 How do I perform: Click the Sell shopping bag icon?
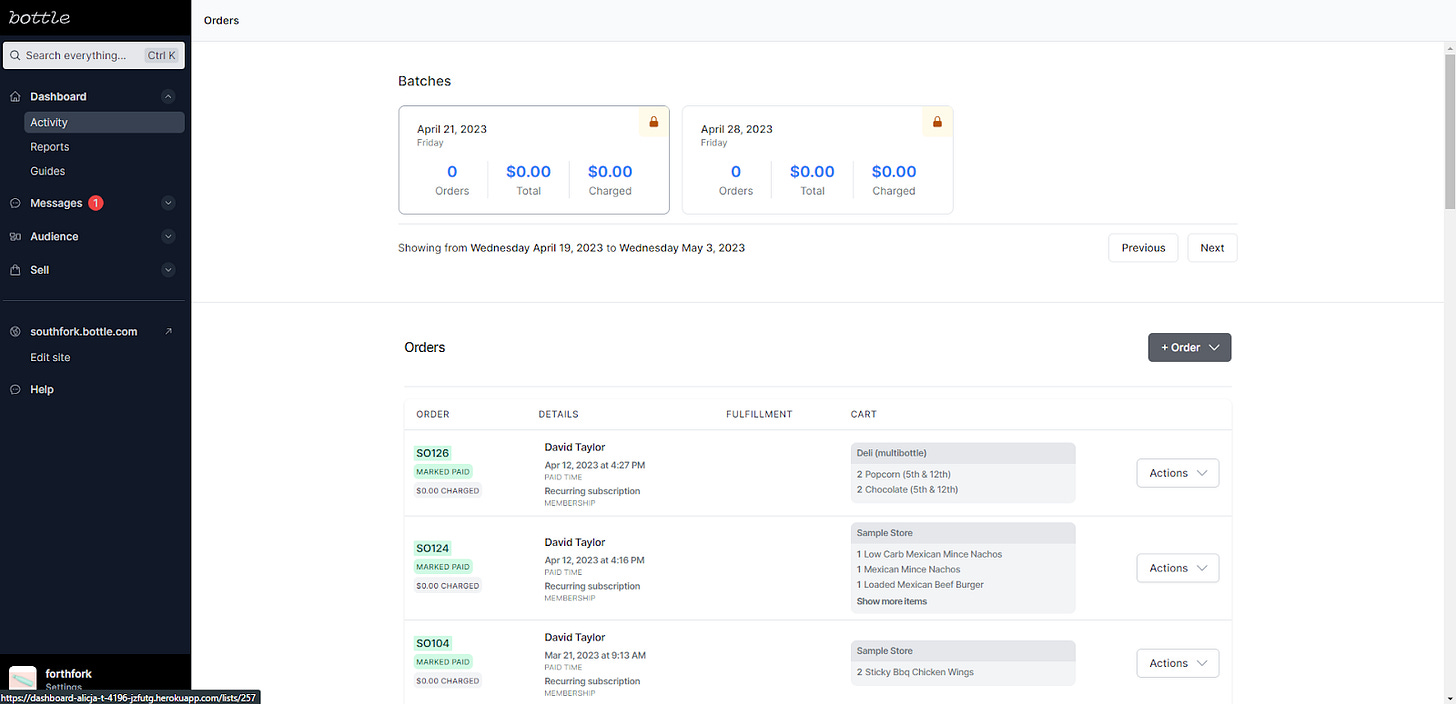coord(15,270)
